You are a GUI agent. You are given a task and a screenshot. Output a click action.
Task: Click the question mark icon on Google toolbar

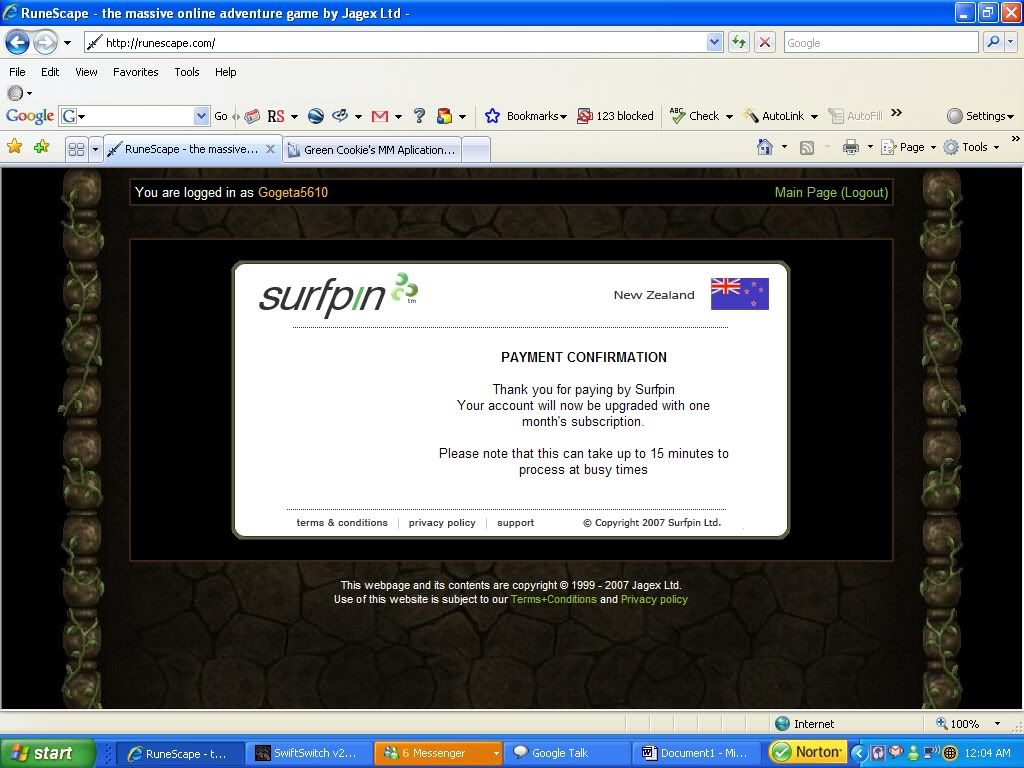tap(419, 116)
